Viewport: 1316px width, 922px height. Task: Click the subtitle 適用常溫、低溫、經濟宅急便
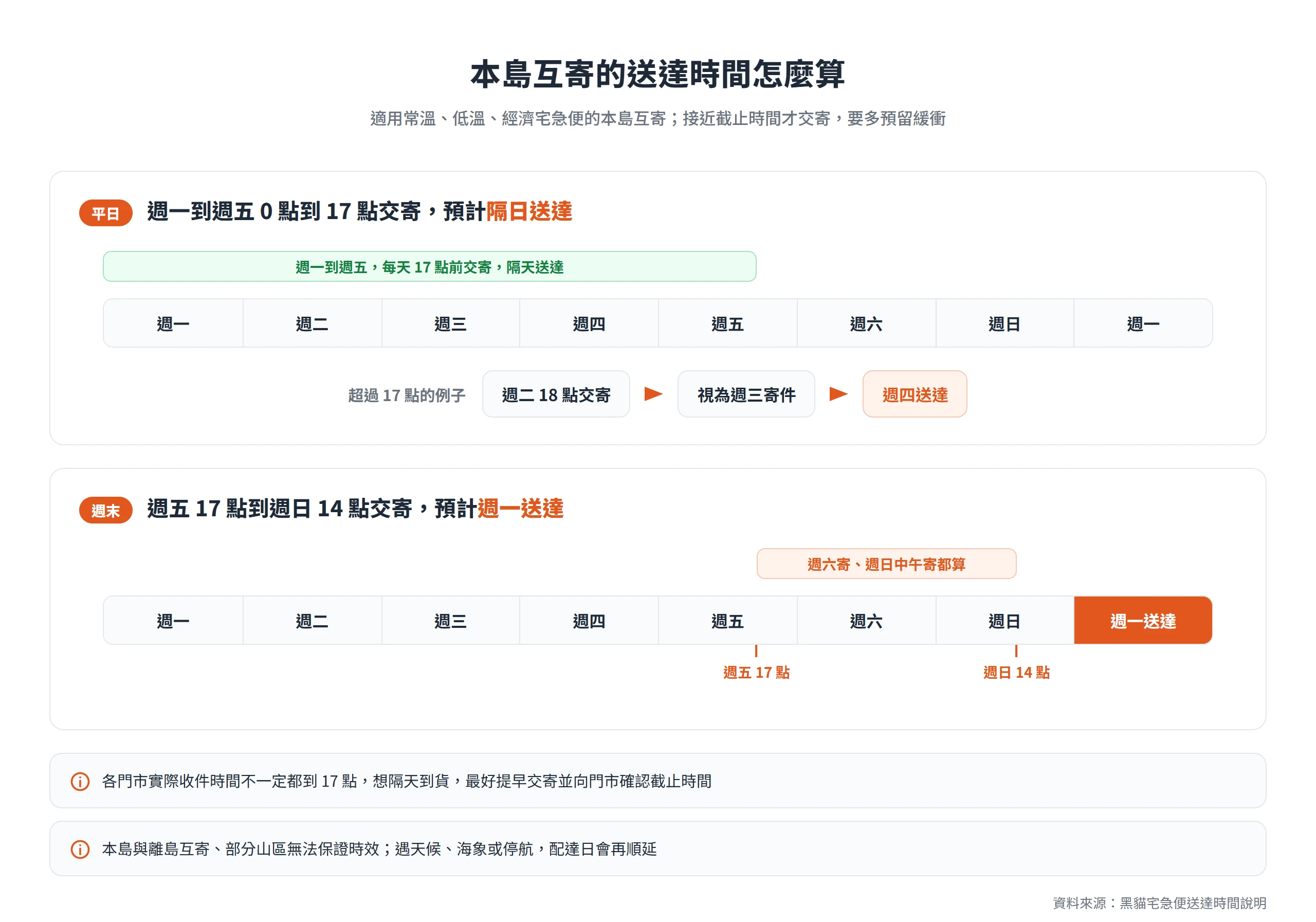point(657,118)
